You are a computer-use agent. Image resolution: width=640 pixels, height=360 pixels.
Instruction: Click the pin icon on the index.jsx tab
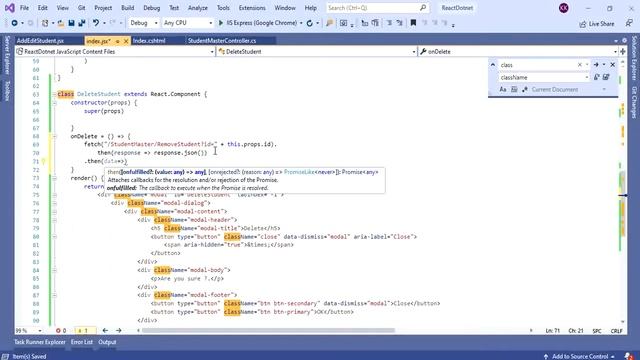coord(118,41)
